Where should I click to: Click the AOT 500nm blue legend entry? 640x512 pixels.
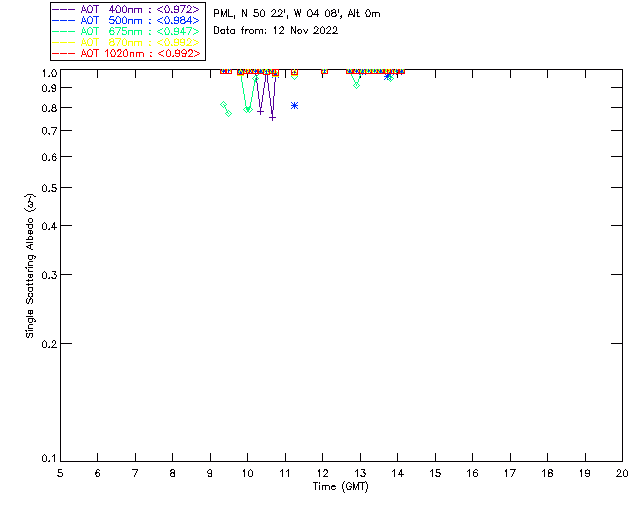coord(126,20)
